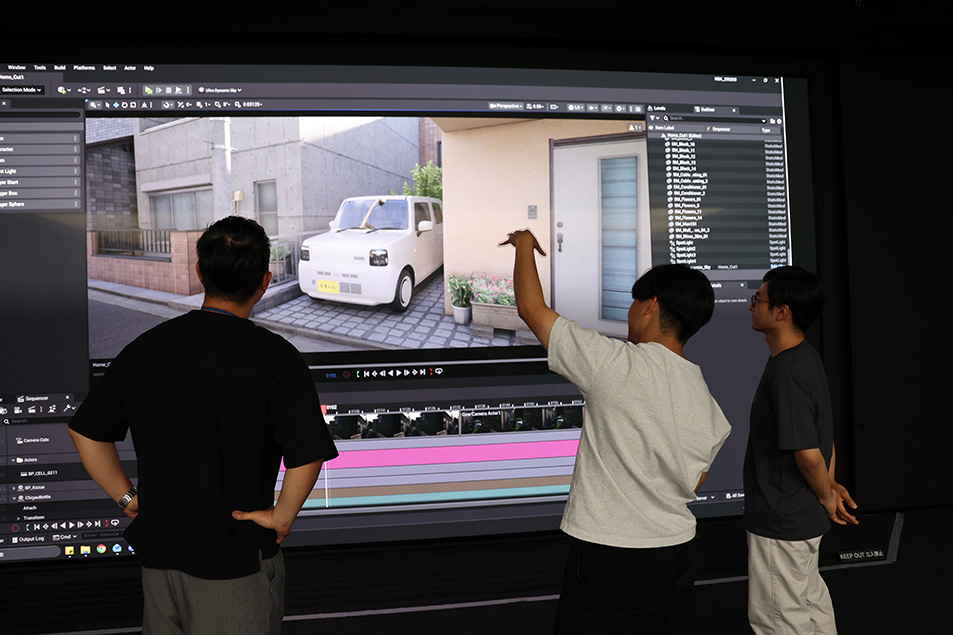
Task: Open the Output Log button
Action: pyautogui.click(x=28, y=539)
